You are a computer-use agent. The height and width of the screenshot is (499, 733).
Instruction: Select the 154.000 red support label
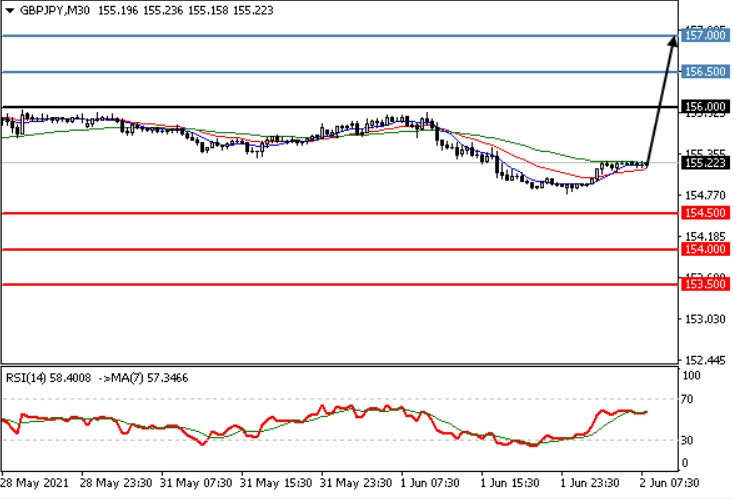point(705,249)
